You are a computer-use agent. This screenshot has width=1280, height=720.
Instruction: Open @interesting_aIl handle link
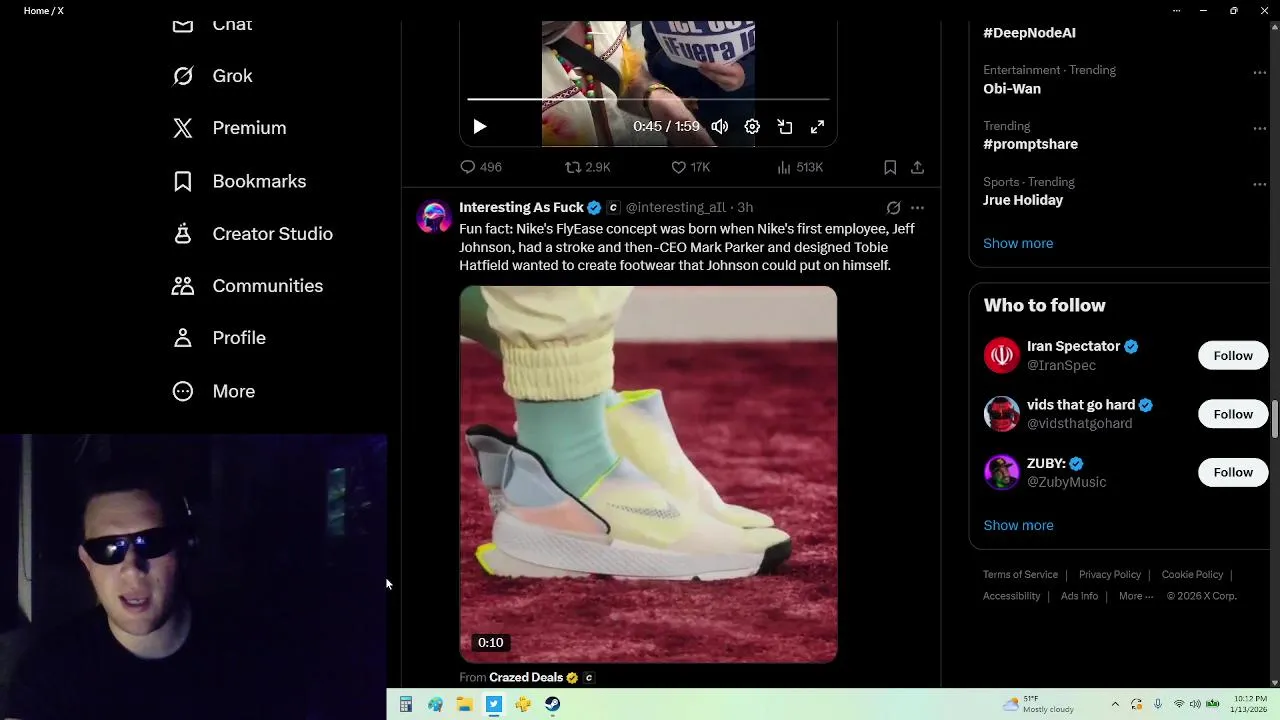676,207
